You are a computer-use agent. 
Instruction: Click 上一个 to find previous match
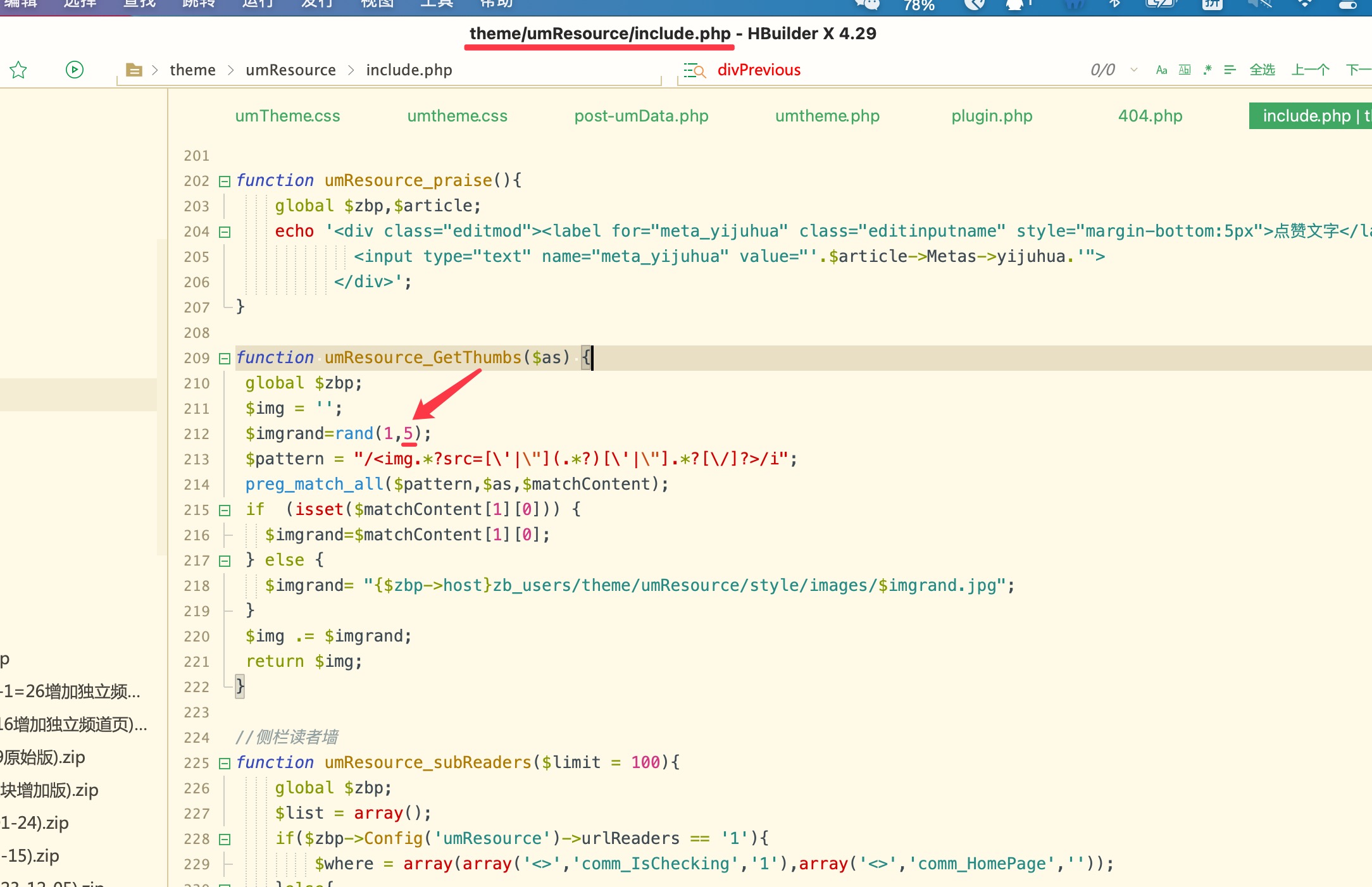click(x=1310, y=70)
